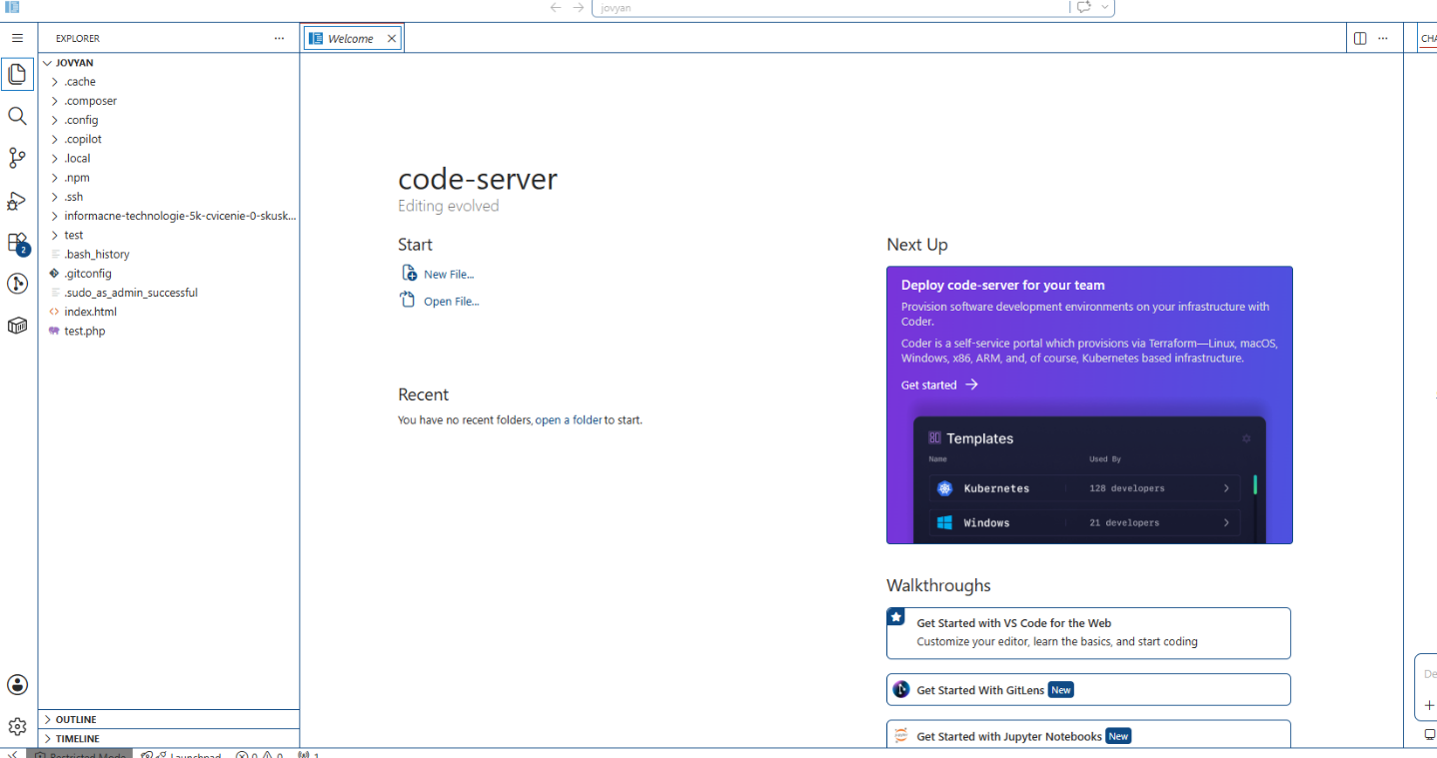
Task: Expand the .ssh folder
Action: pyautogui.click(x=168, y=197)
